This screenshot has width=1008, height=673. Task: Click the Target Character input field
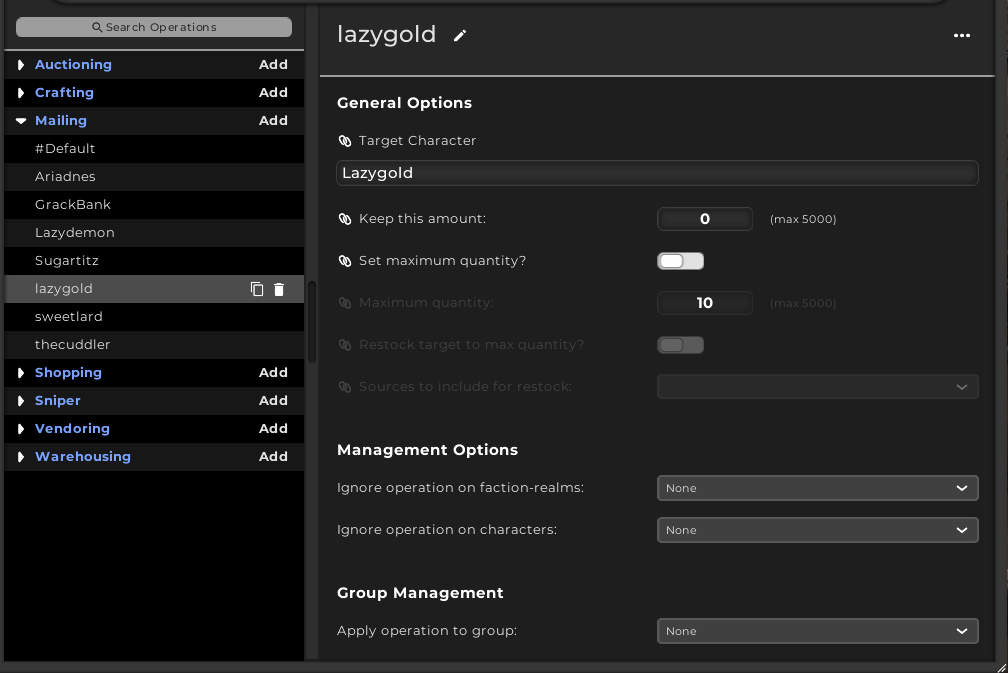657,173
